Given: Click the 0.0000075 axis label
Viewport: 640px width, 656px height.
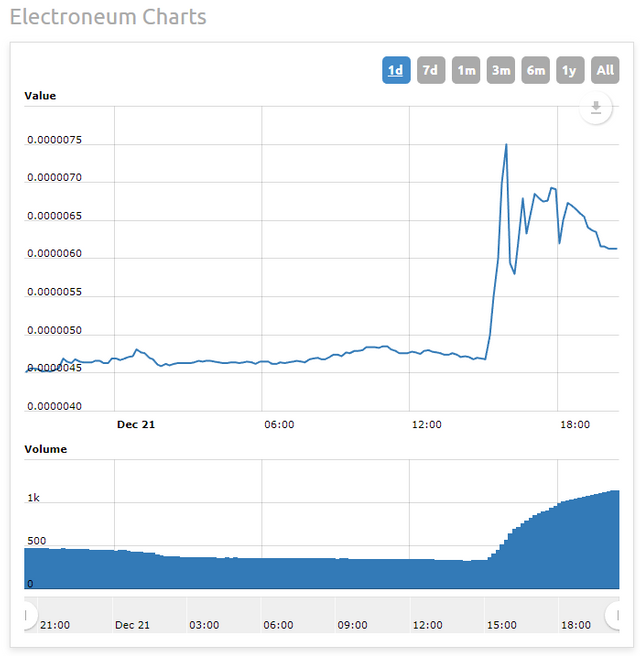Looking at the screenshot, I should [x=54, y=140].
